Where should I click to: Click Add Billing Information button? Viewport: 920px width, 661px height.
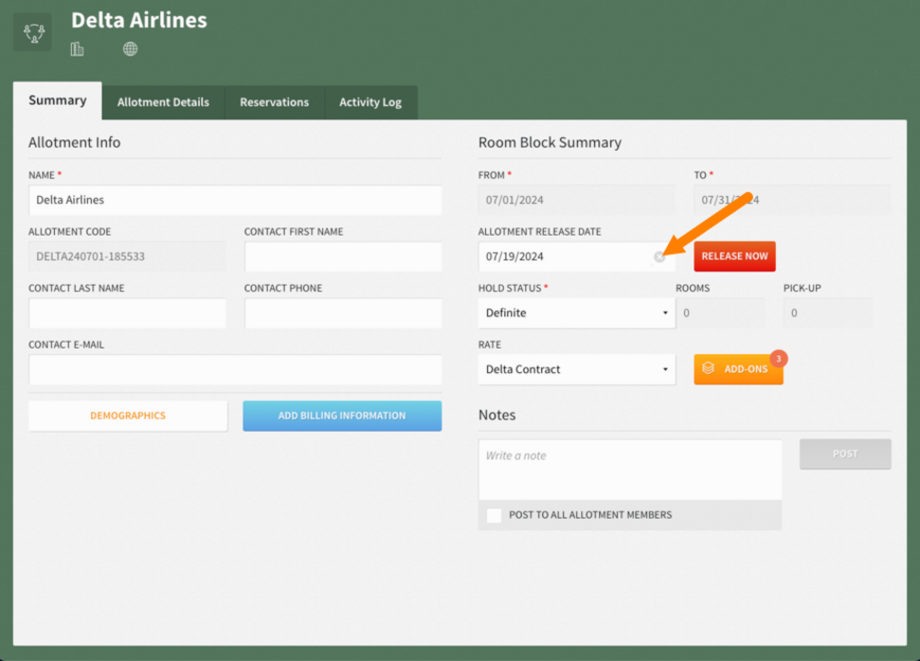(342, 416)
